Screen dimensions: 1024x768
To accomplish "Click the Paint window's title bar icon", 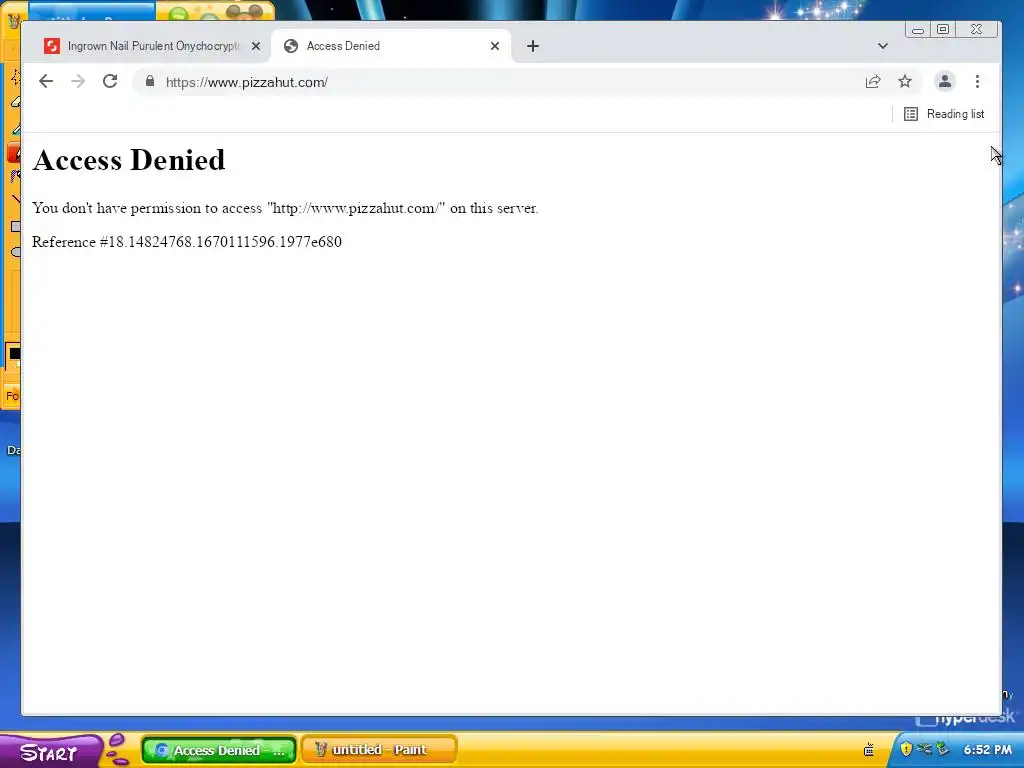I will 12,20.
